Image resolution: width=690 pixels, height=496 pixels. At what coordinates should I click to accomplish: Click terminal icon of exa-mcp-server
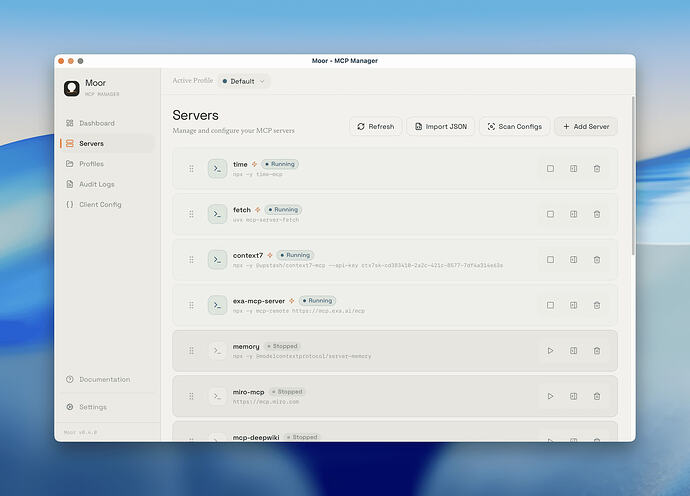click(217, 305)
